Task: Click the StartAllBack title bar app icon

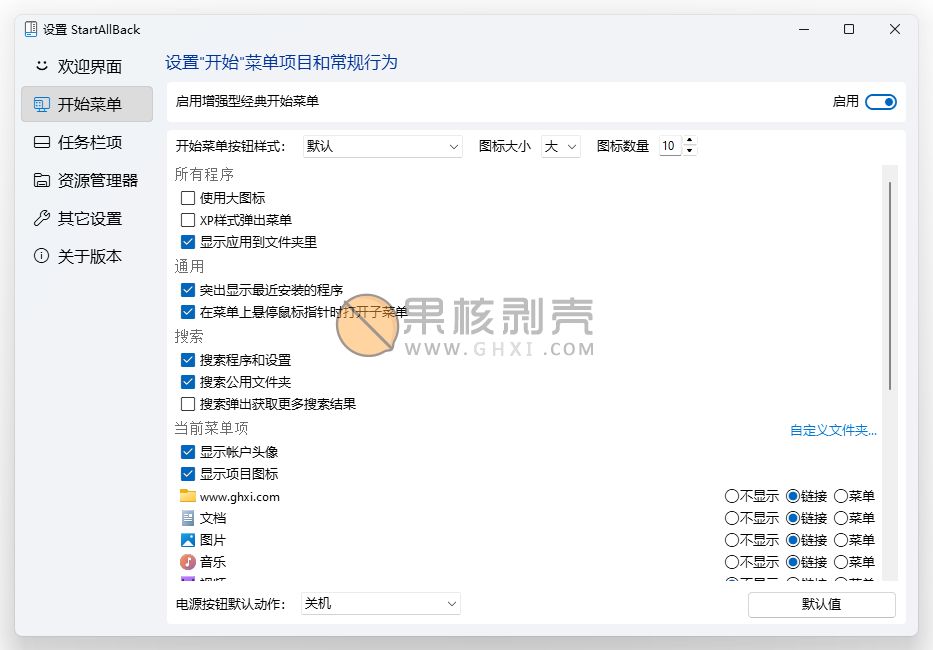Action: point(31,29)
